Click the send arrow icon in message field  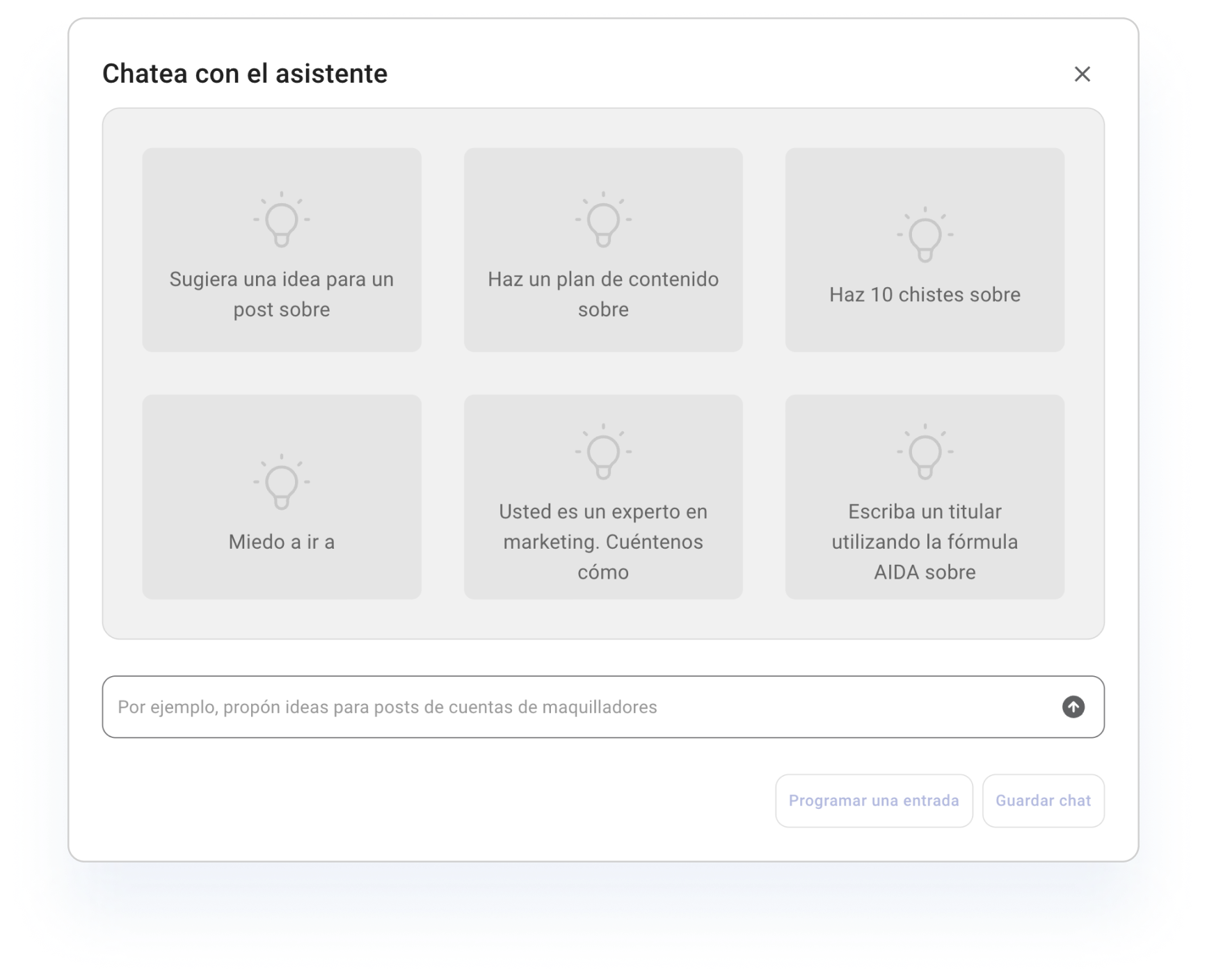click(1073, 707)
